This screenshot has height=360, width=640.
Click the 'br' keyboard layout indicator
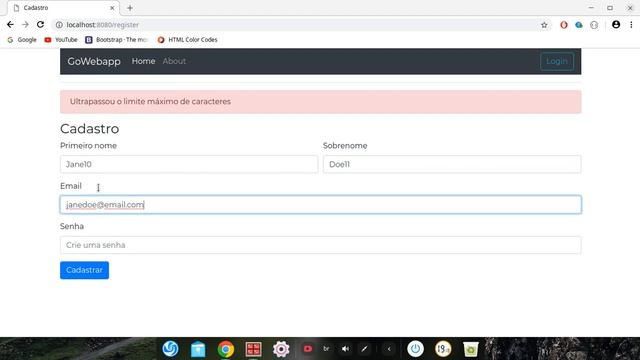coord(326,349)
